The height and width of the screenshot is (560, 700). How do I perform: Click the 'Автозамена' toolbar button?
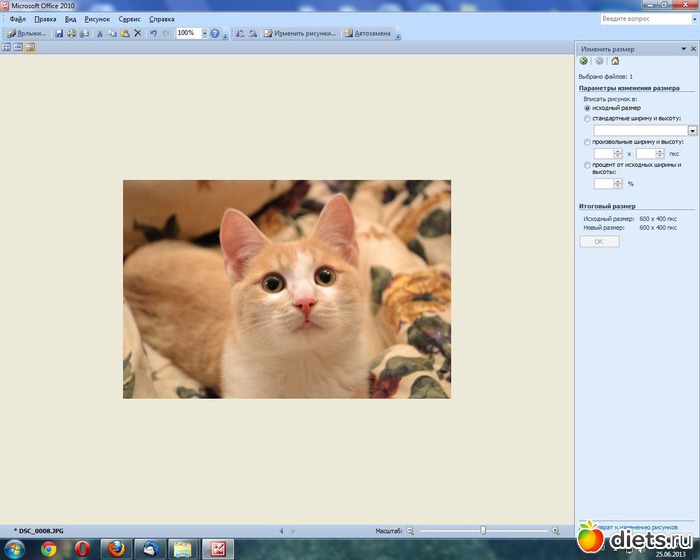(x=368, y=33)
